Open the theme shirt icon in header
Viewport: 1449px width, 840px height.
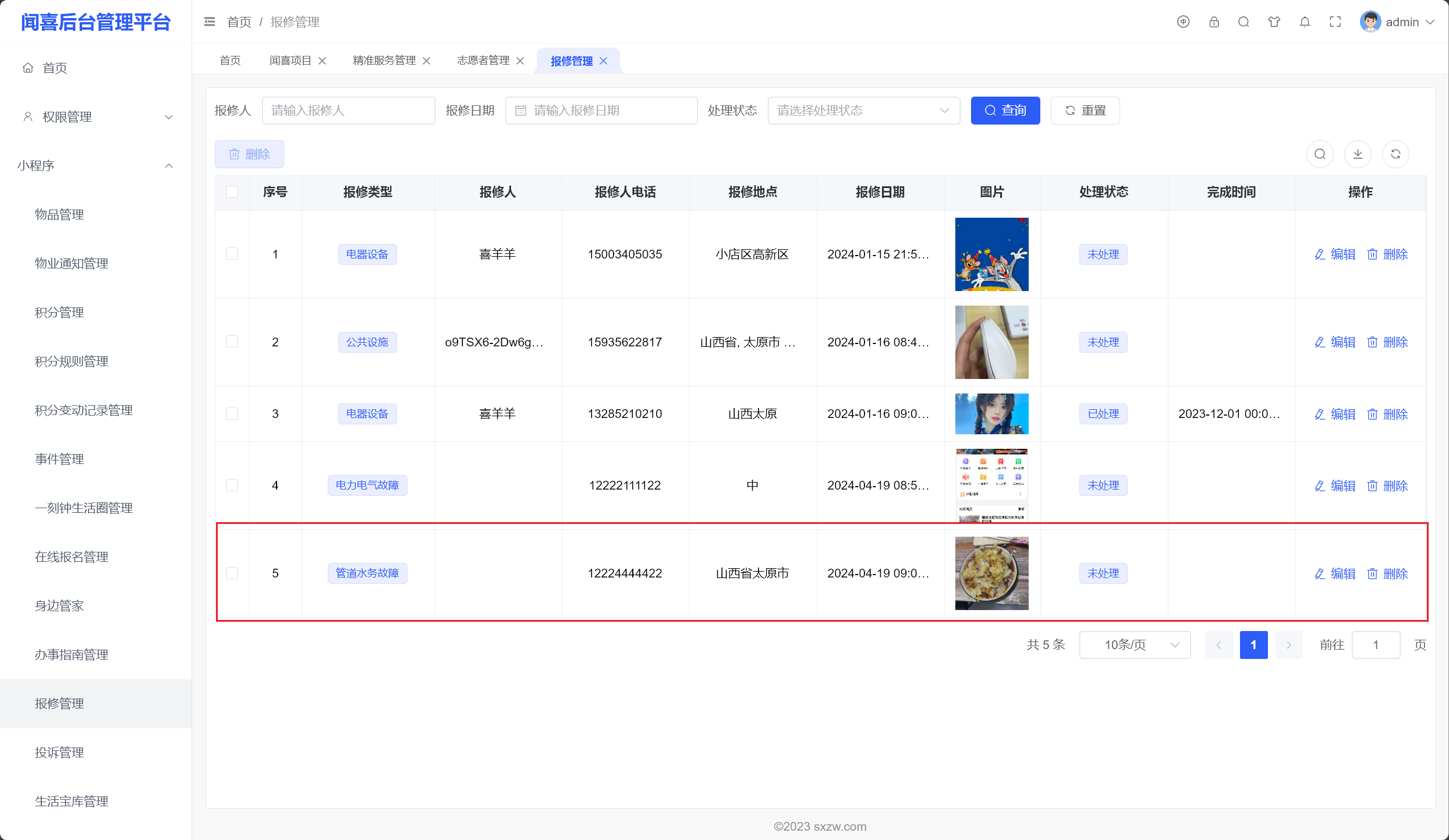tap(1274, 22)
